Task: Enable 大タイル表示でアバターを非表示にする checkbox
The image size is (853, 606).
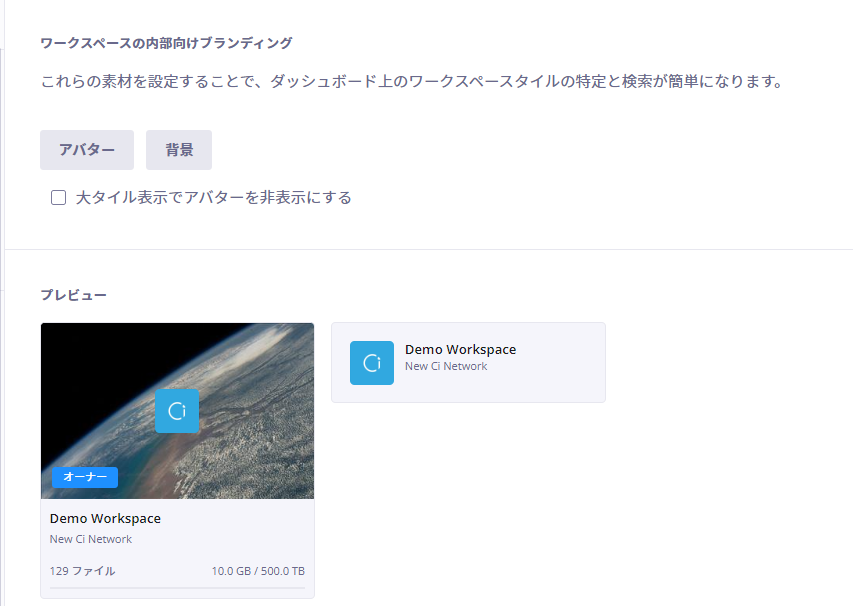Action: (x=58, y=197)
